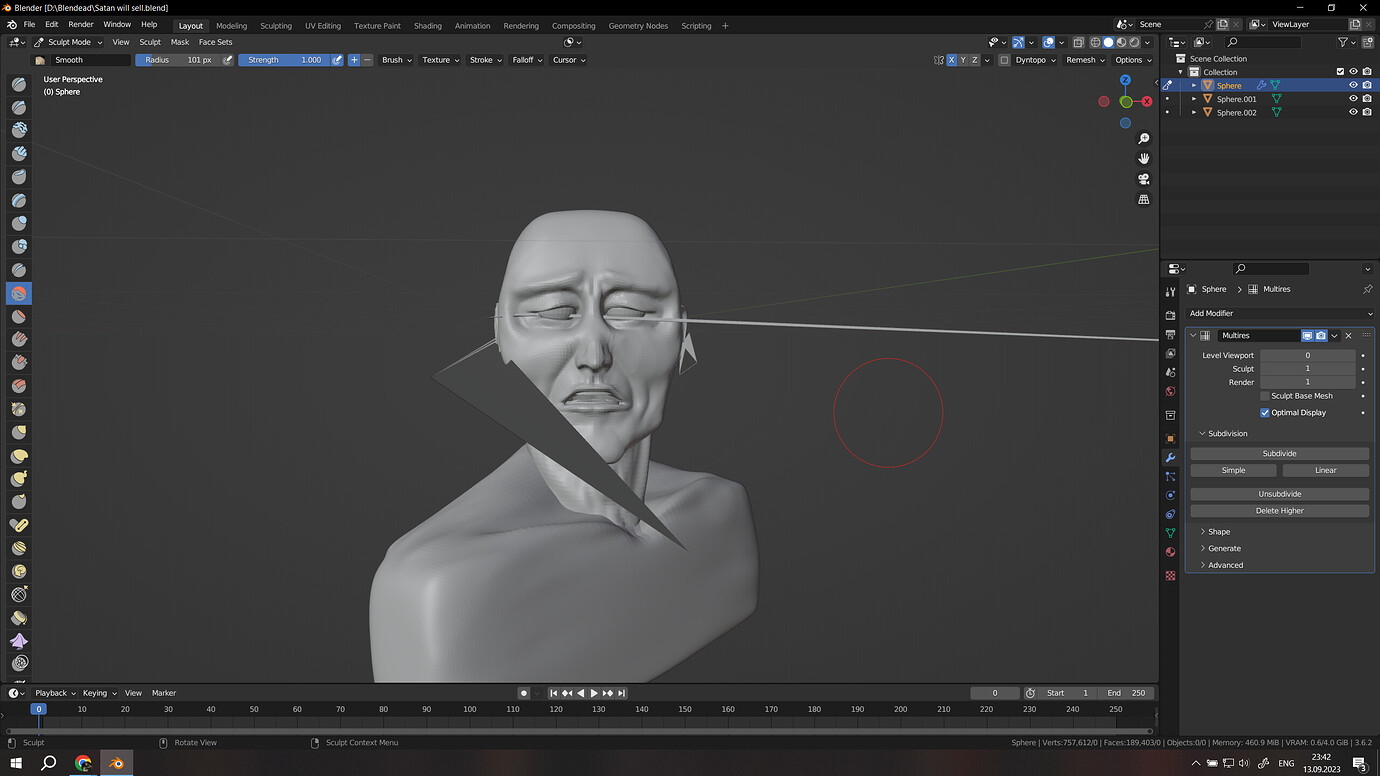Click the Simple subdivision button
Viewport: 1380px width, 776px height.
tap(1233, 470)
